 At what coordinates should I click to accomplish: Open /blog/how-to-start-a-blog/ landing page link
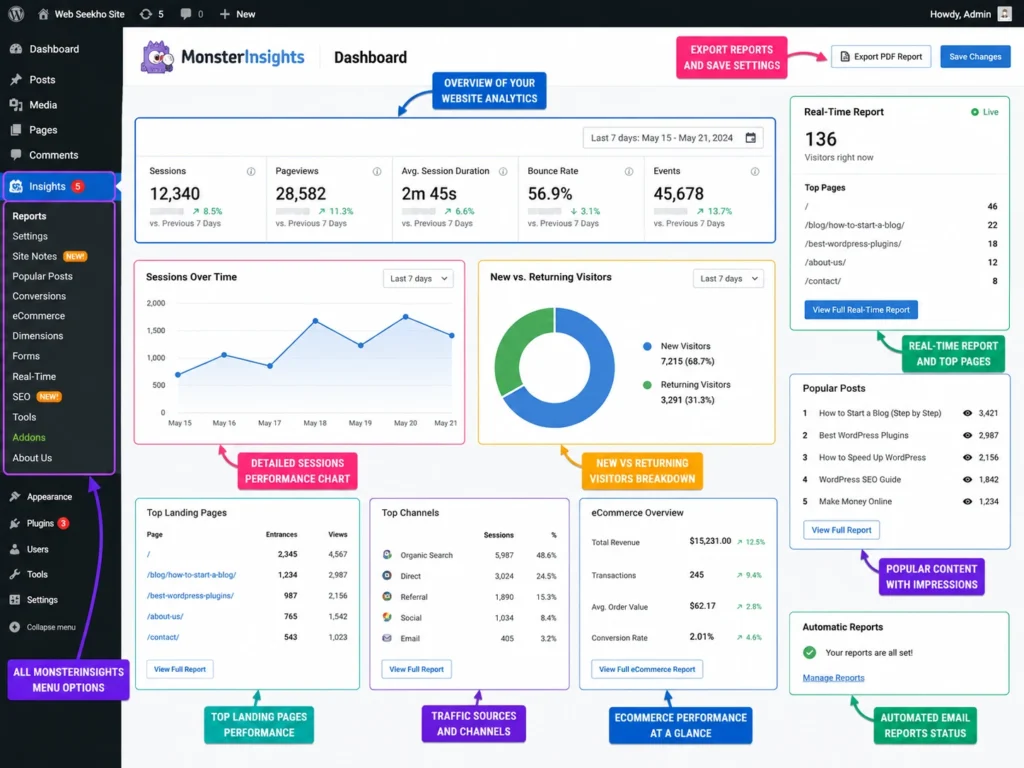[x=191, y=575]
